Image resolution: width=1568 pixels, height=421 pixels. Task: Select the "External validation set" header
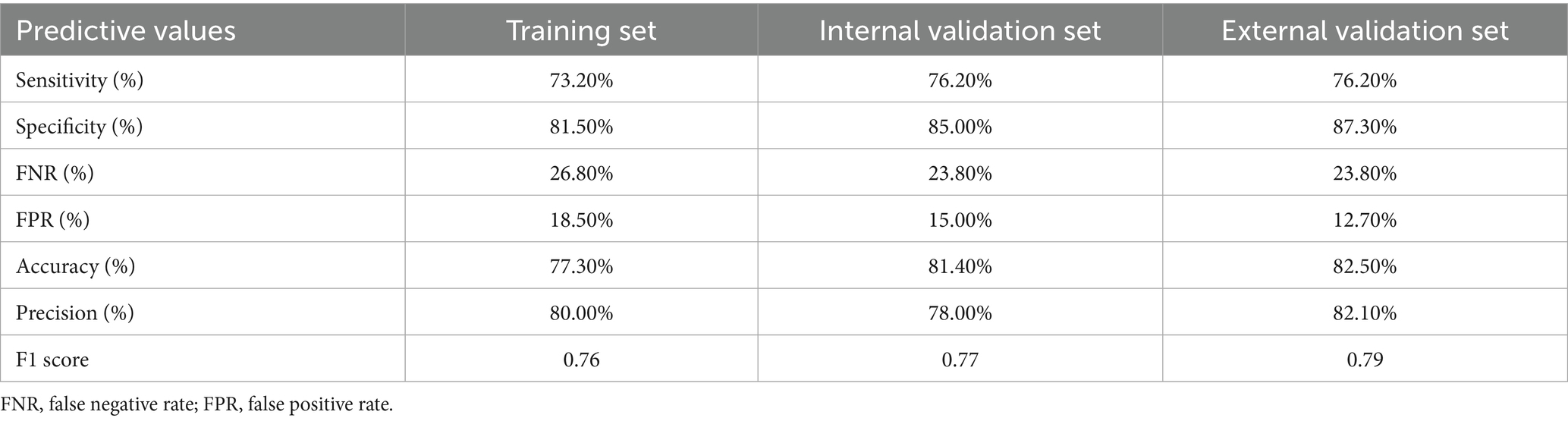tap(1365, 31)
